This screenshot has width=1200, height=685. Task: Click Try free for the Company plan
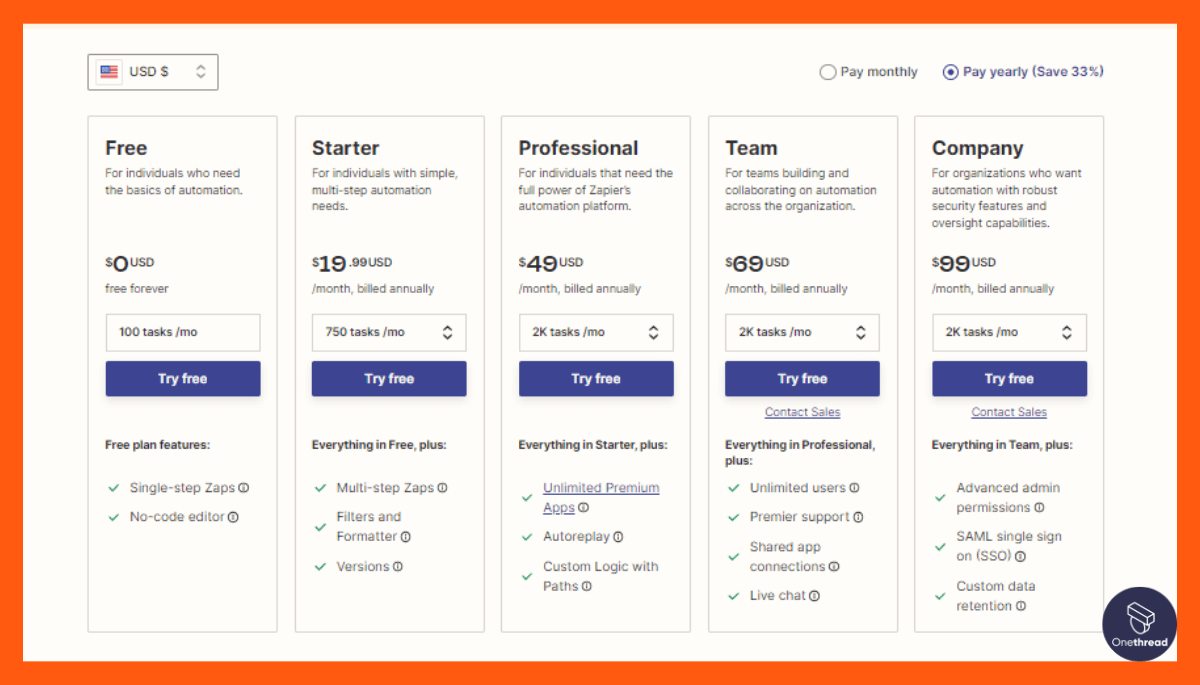tap(1009, 379)
